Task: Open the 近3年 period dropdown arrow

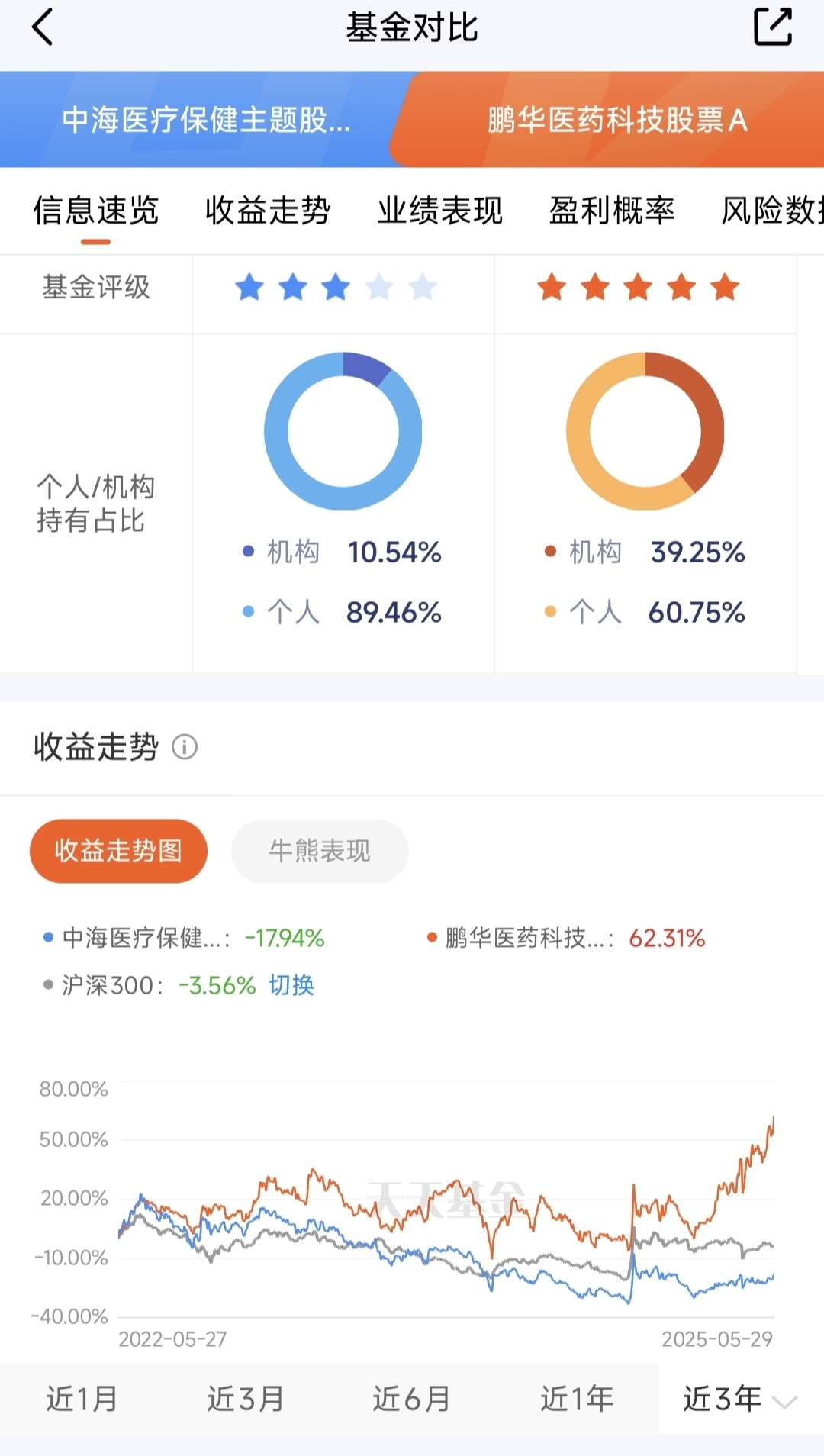Action: click(785, 1401)
